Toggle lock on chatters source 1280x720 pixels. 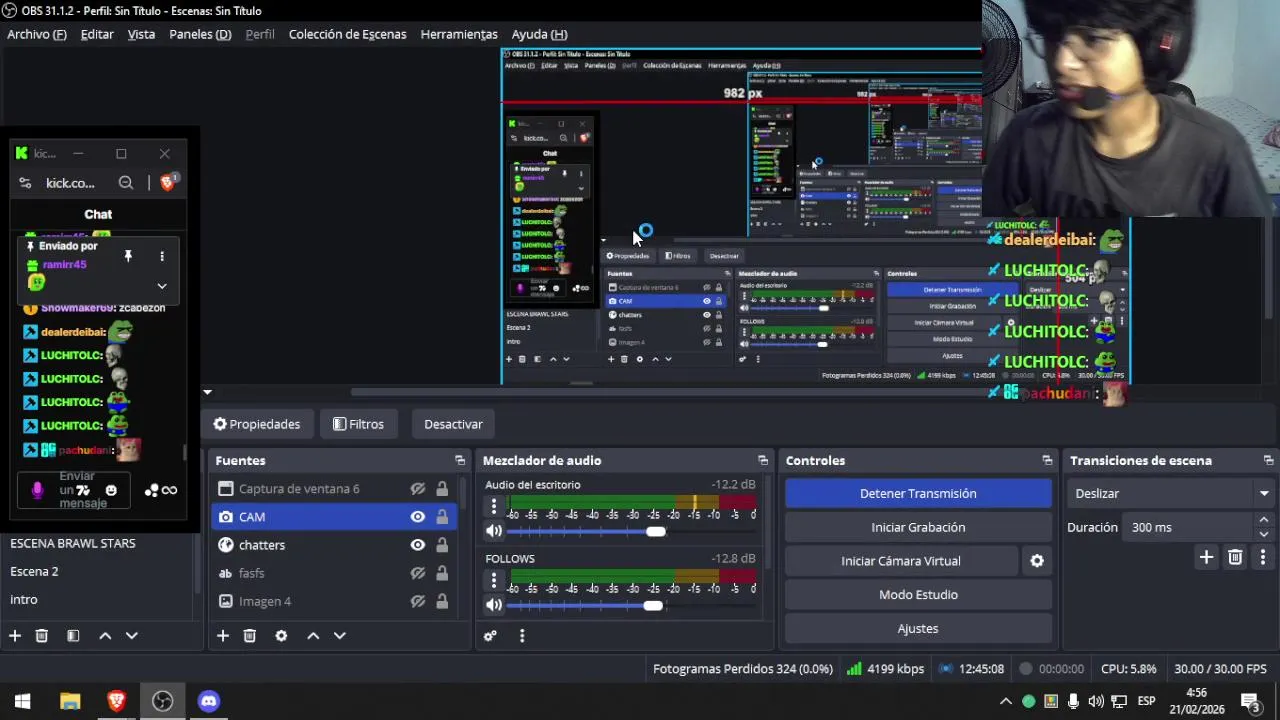coord(442,545)
